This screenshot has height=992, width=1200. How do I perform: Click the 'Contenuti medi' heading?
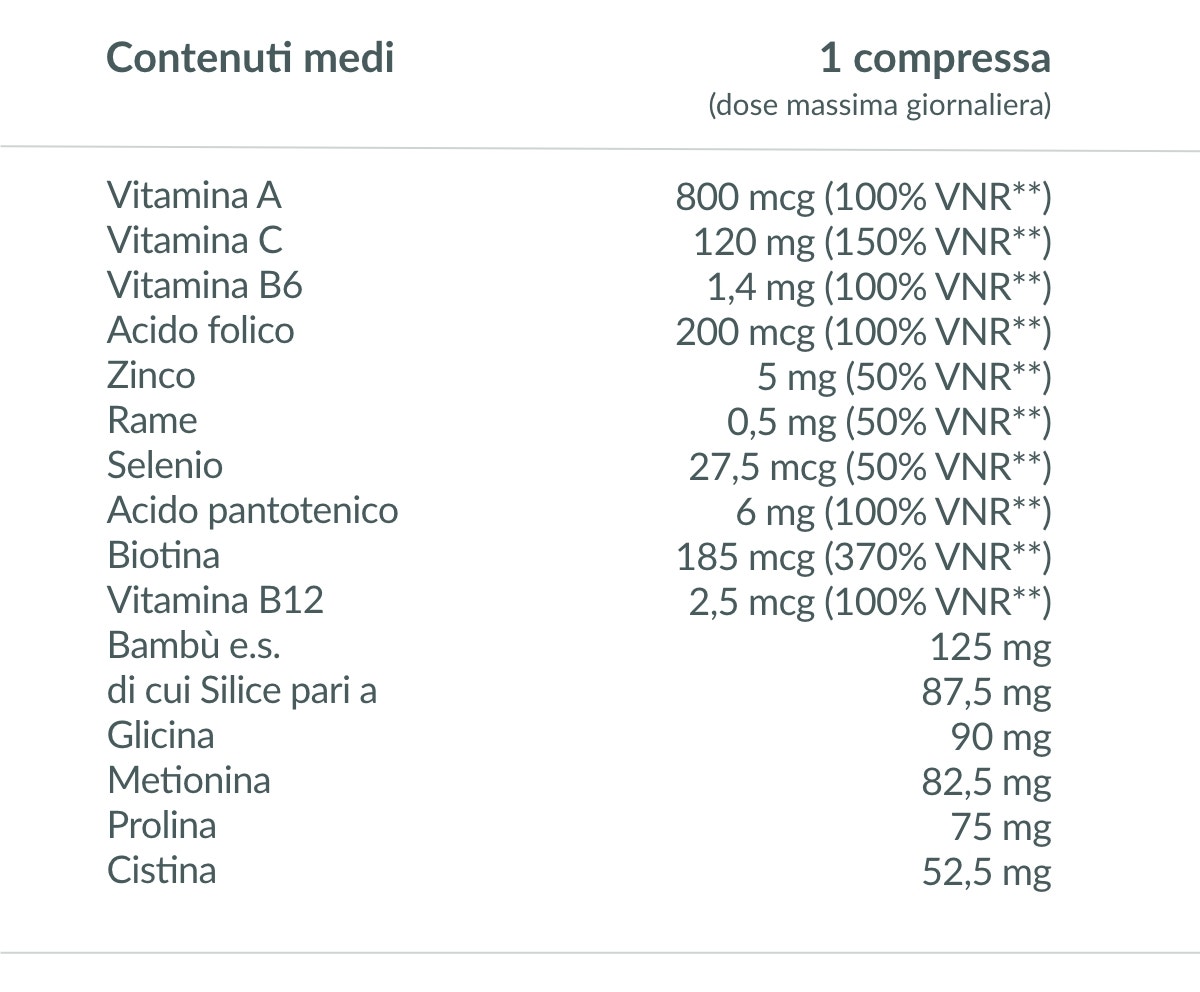coord(250,58)
